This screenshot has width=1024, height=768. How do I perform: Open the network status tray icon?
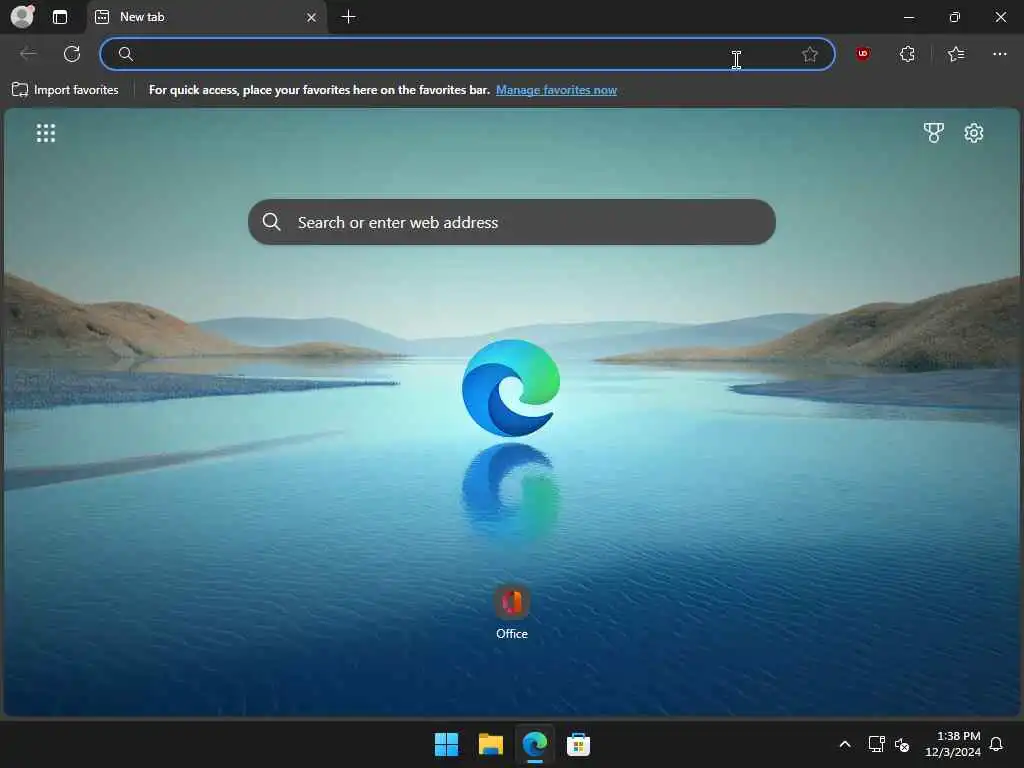(876, 744)
